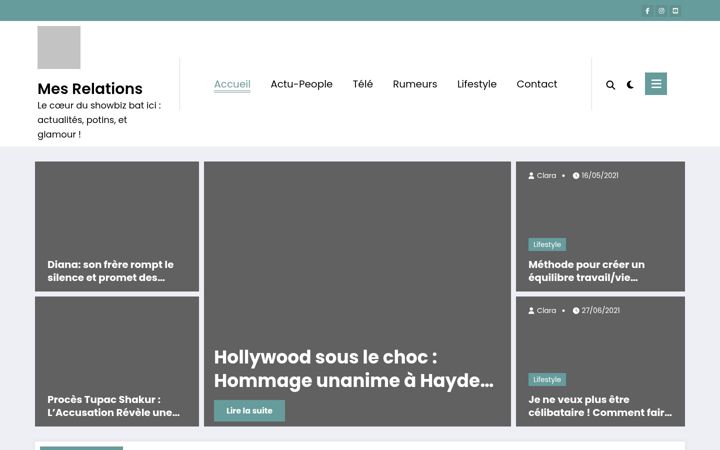Open Rumeurs menu item
The height and width of the screenshot is (450, 720).
415,84
